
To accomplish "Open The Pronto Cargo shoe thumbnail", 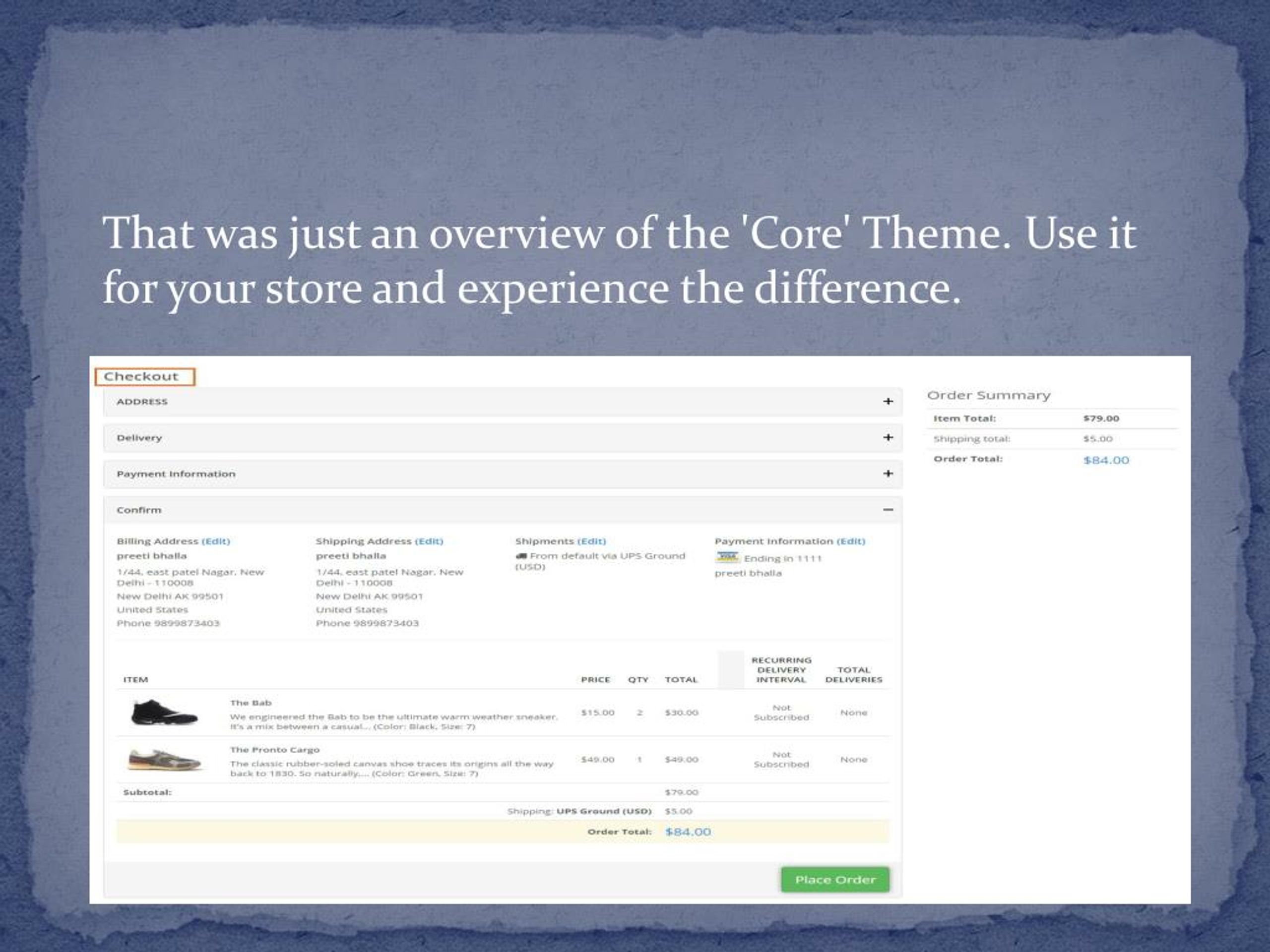I will (x=164, y=760).
